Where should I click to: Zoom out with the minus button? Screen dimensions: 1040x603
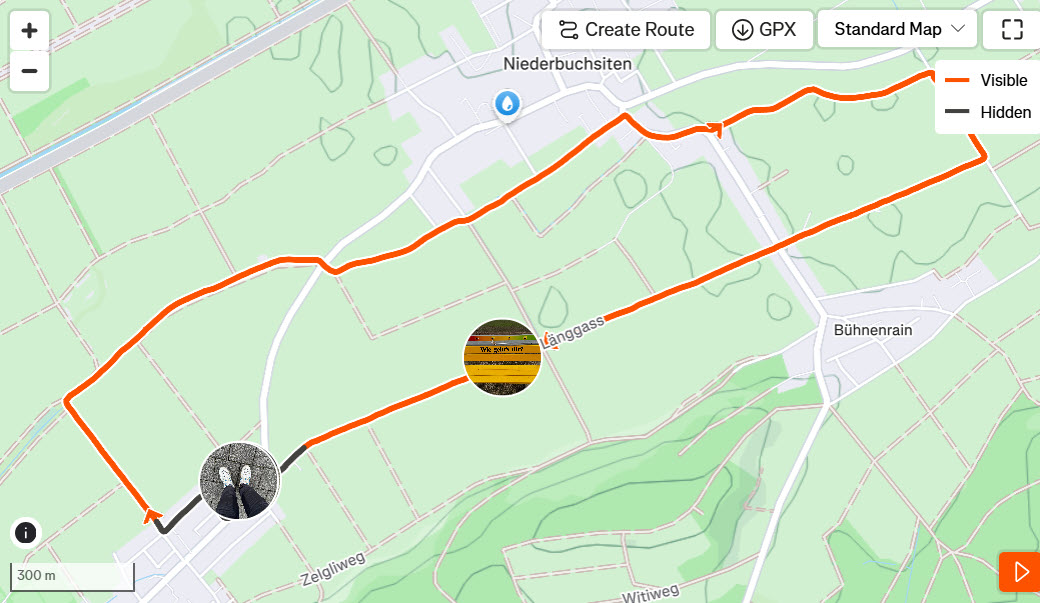pos(29,71)
